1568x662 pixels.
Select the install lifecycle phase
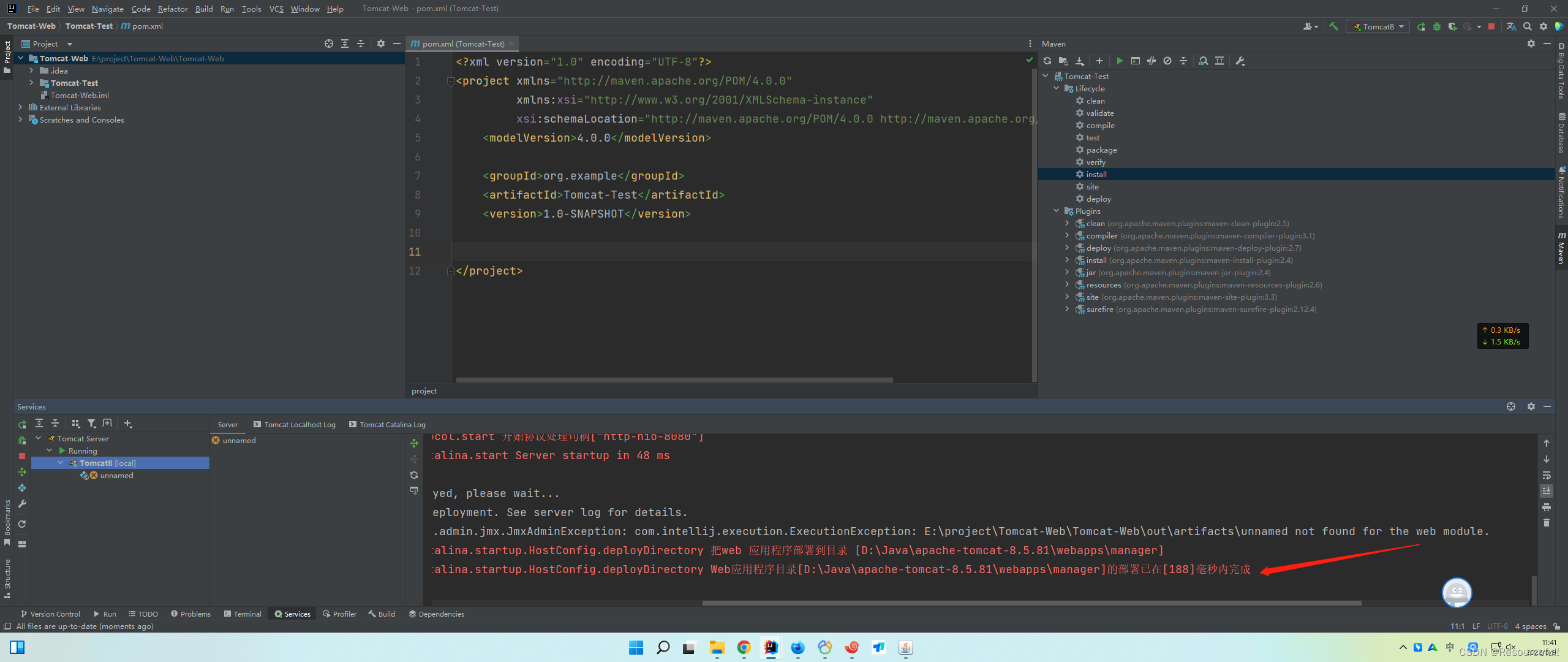click(x=1296, y=174)
